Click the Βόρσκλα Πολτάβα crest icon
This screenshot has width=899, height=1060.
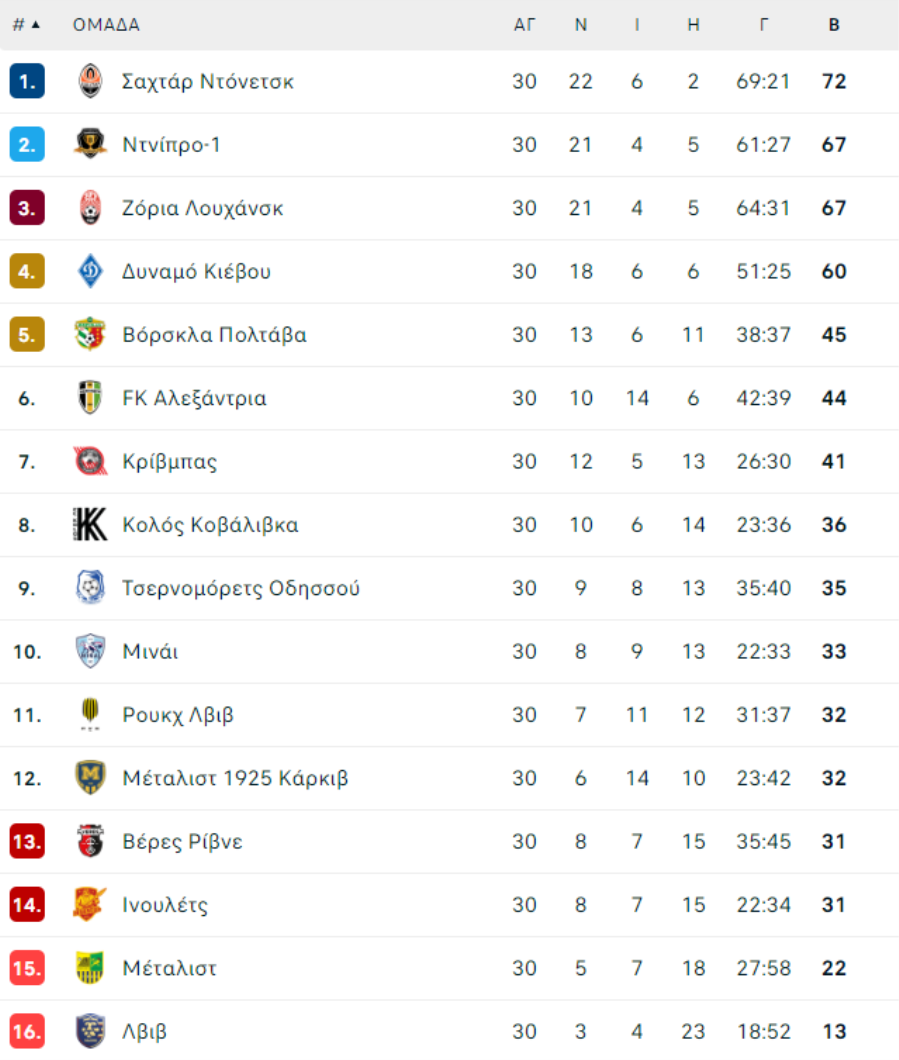pyautogui.click(x=90, y=335)
